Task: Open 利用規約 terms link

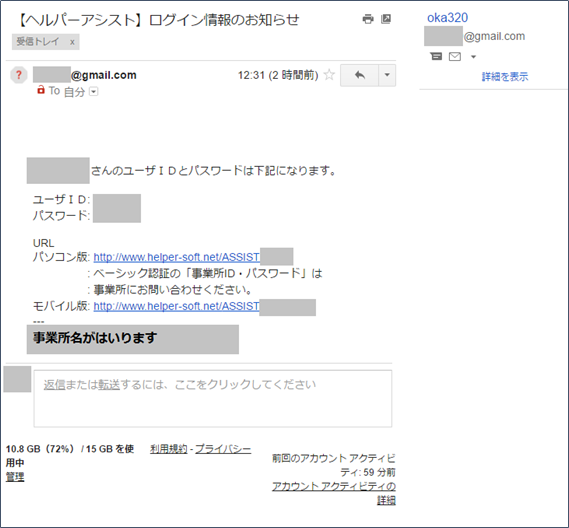Action: coord(169,449)
